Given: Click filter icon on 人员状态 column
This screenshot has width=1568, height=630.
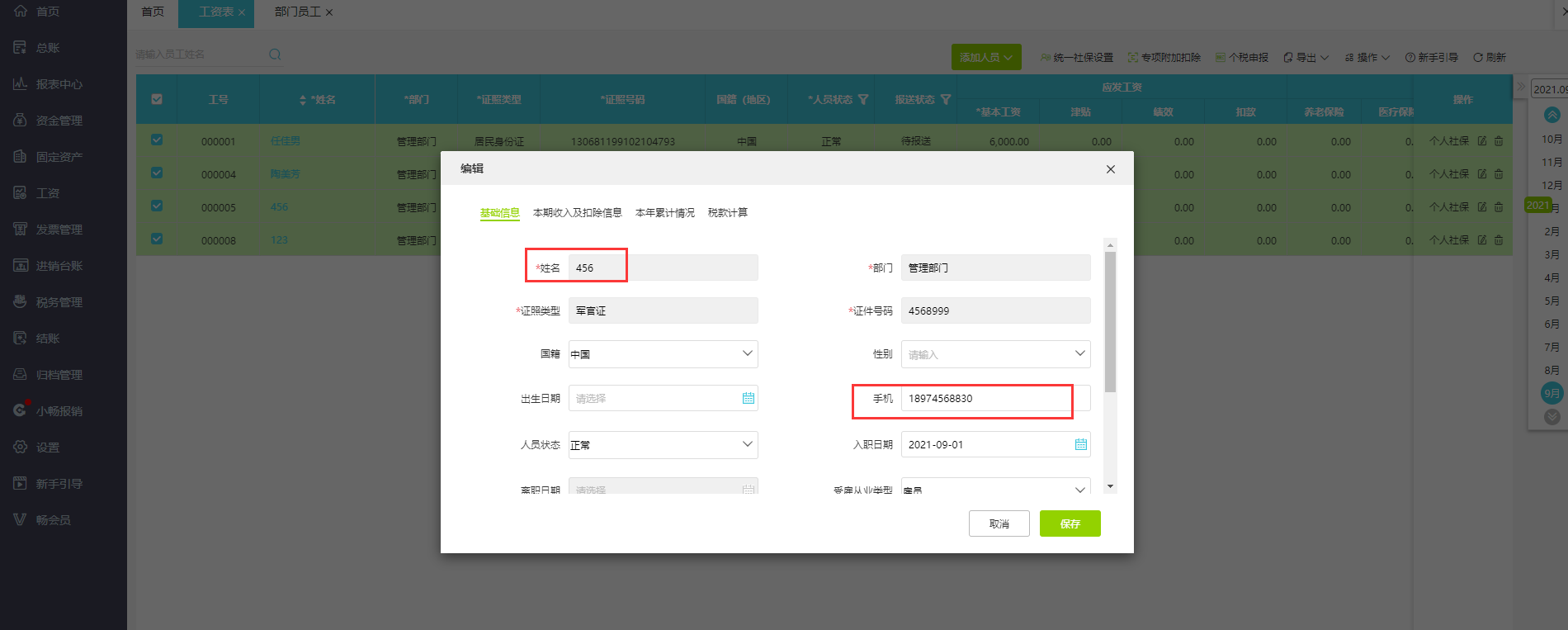Looking at the screenshot, I should (x=863, y=100).
